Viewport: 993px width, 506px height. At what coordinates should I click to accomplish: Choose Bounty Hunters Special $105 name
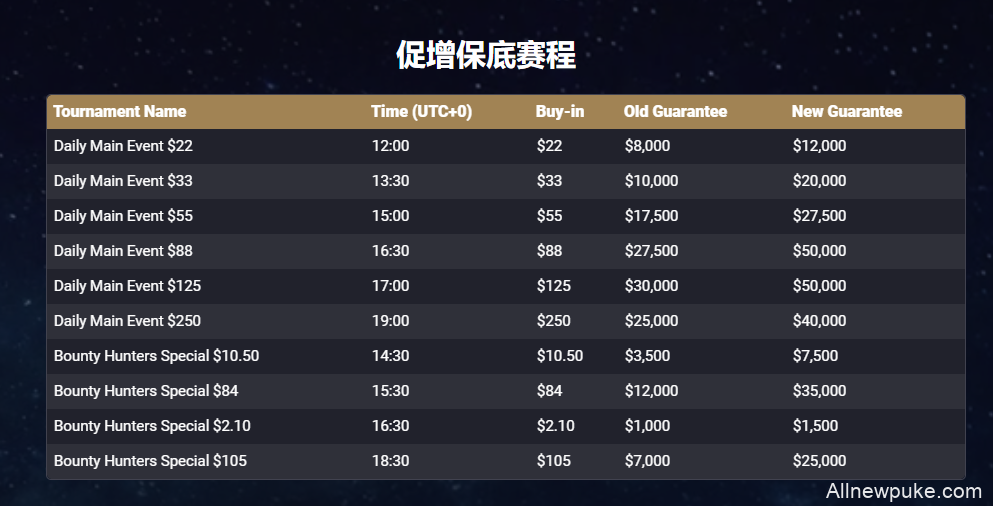(150, 461)
